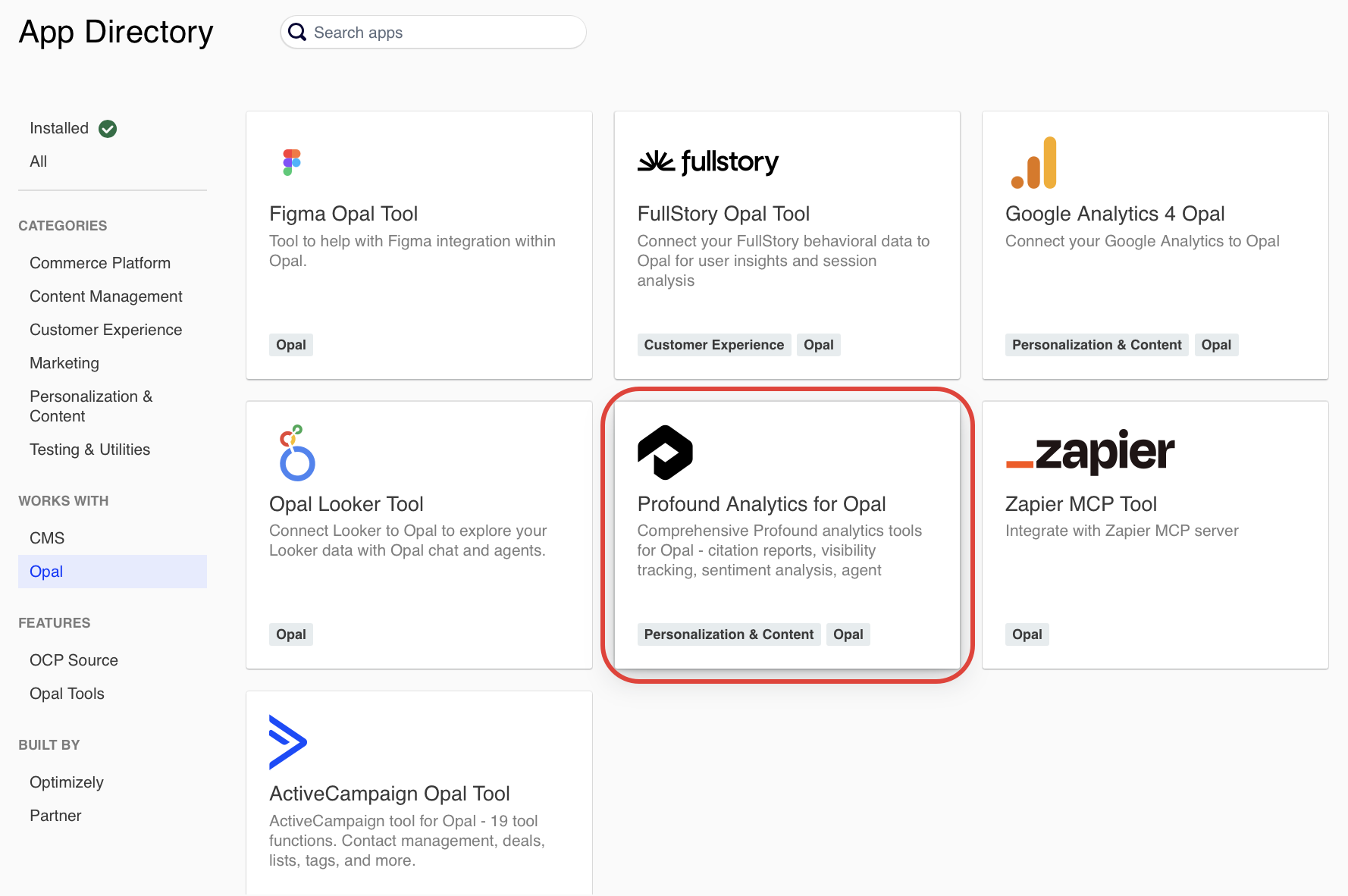The width and height of the screenshot is (1348, 896).
Task: Open the Zapier MCP Tool title
Action: coord(1080,504)
